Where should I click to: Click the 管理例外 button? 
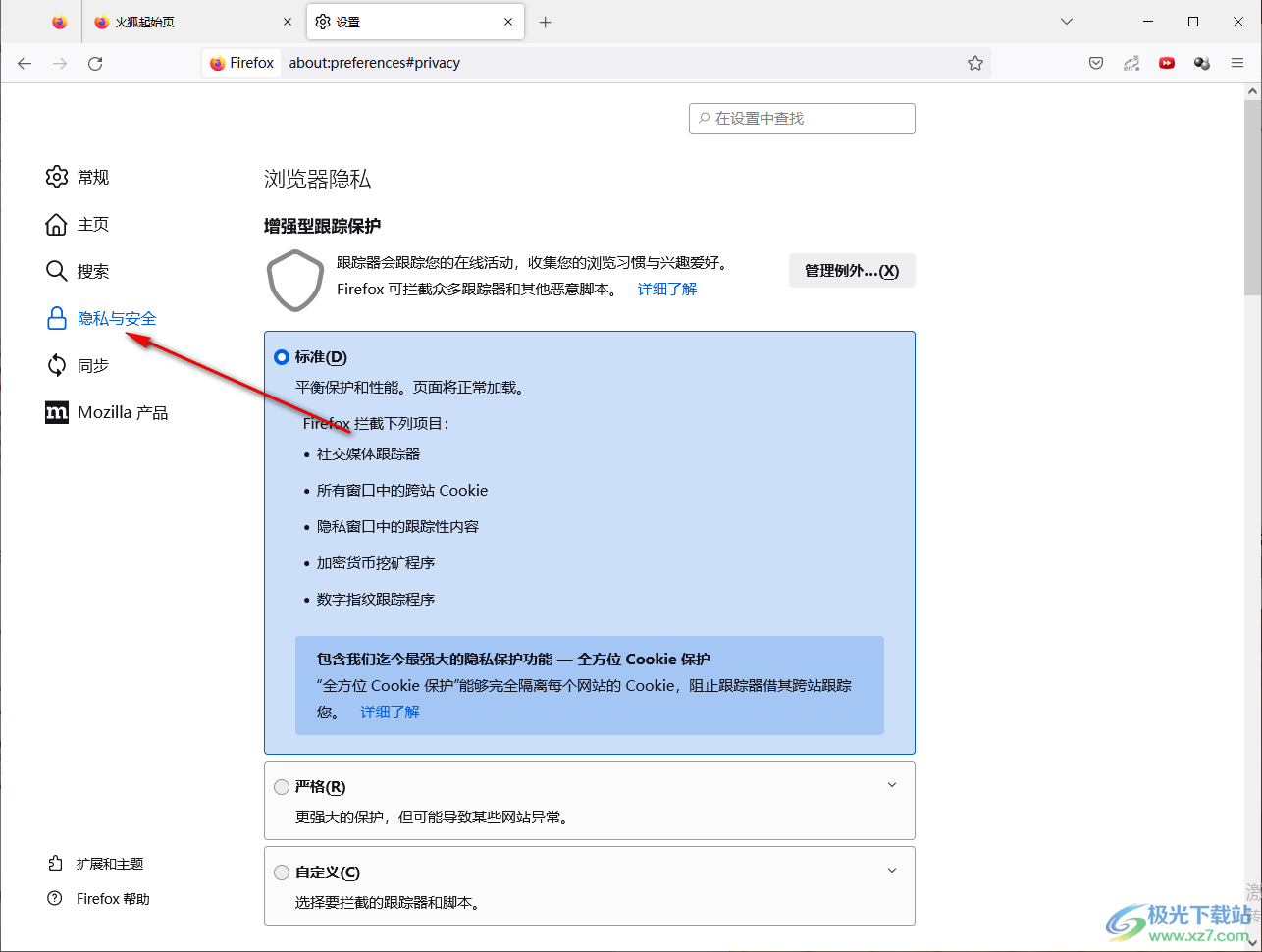852,271
